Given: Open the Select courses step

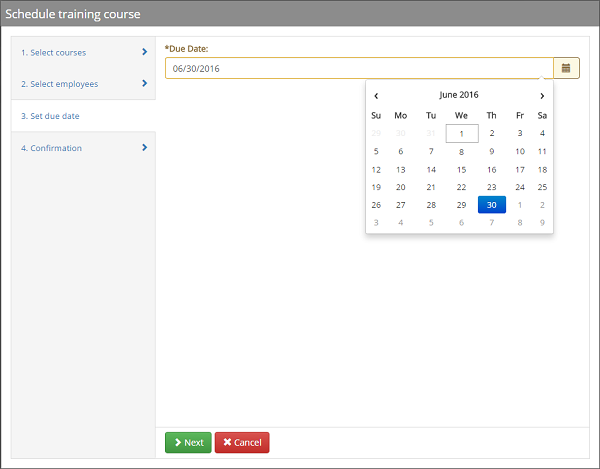Looking at the screenshot, I should (x=54, y=52).
